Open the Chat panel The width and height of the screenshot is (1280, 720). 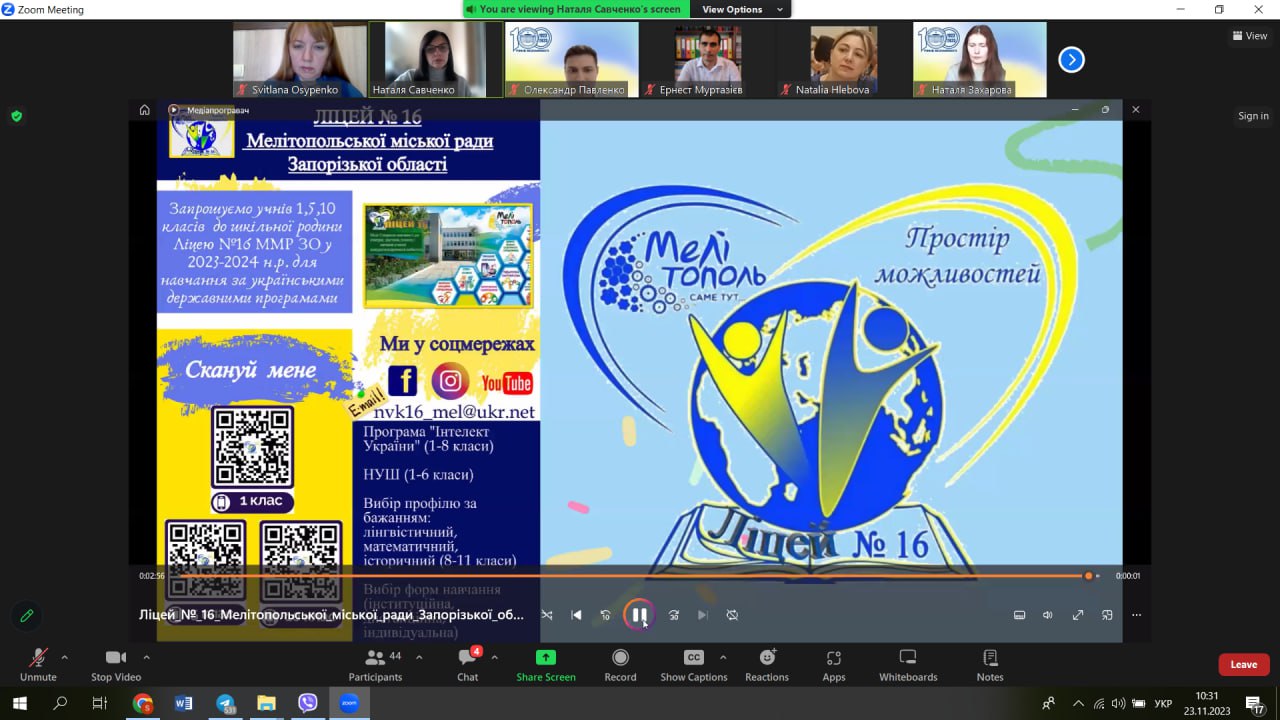467,665
